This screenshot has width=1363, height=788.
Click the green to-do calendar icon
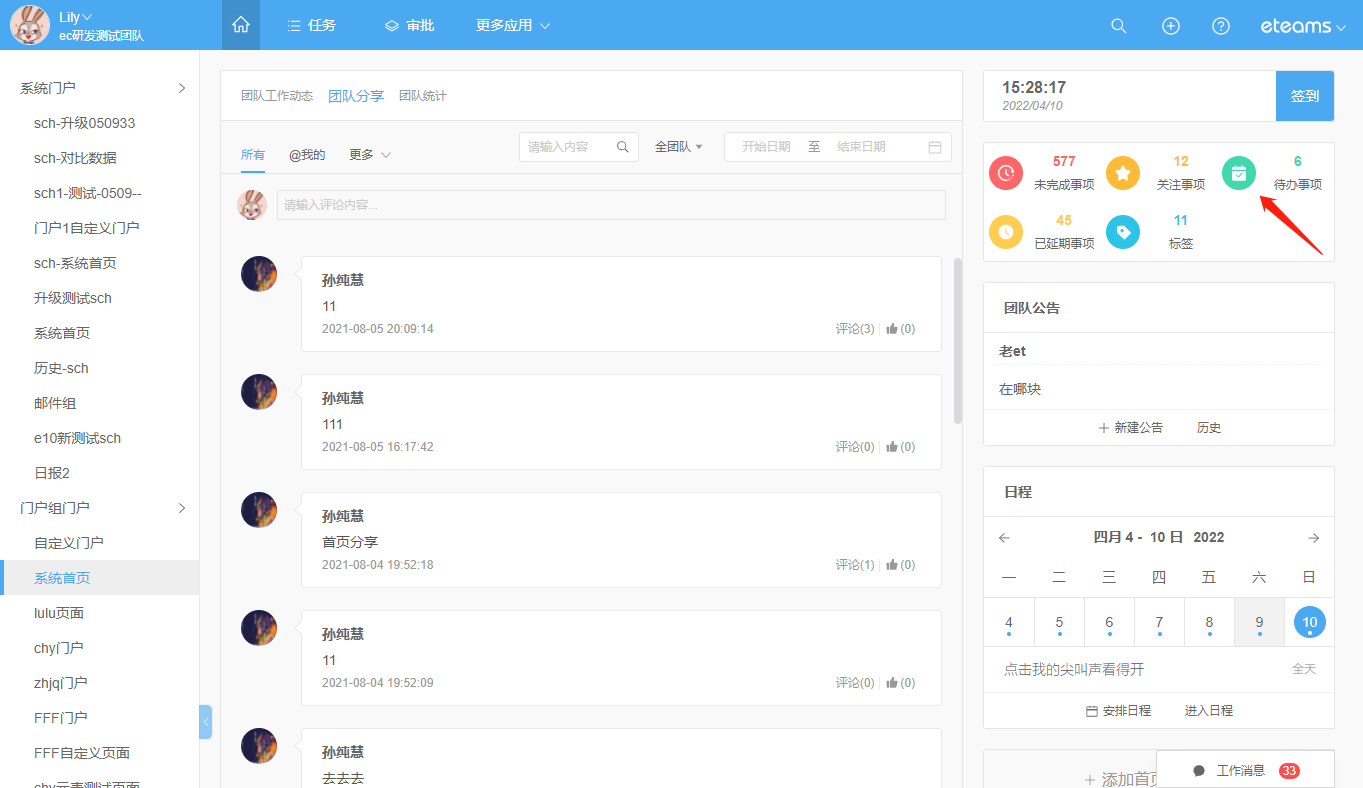(x=1239, y=173)
